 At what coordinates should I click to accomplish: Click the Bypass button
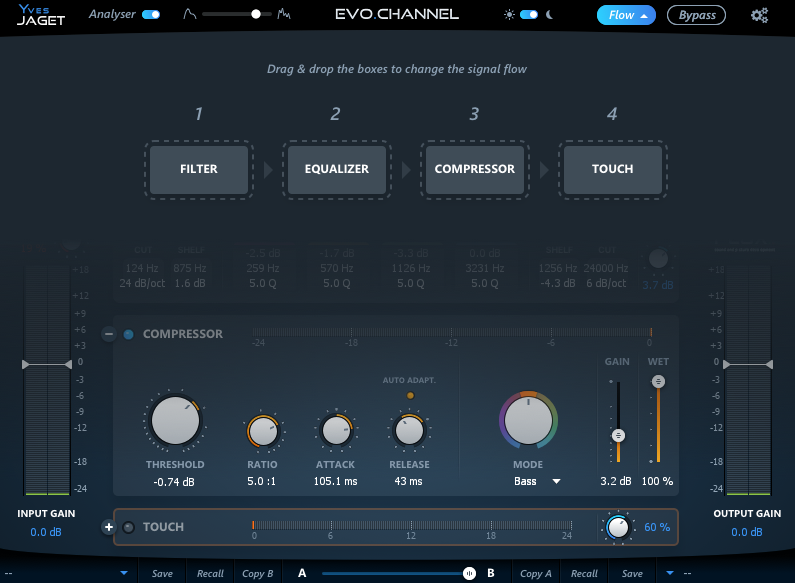pos(696,15)
